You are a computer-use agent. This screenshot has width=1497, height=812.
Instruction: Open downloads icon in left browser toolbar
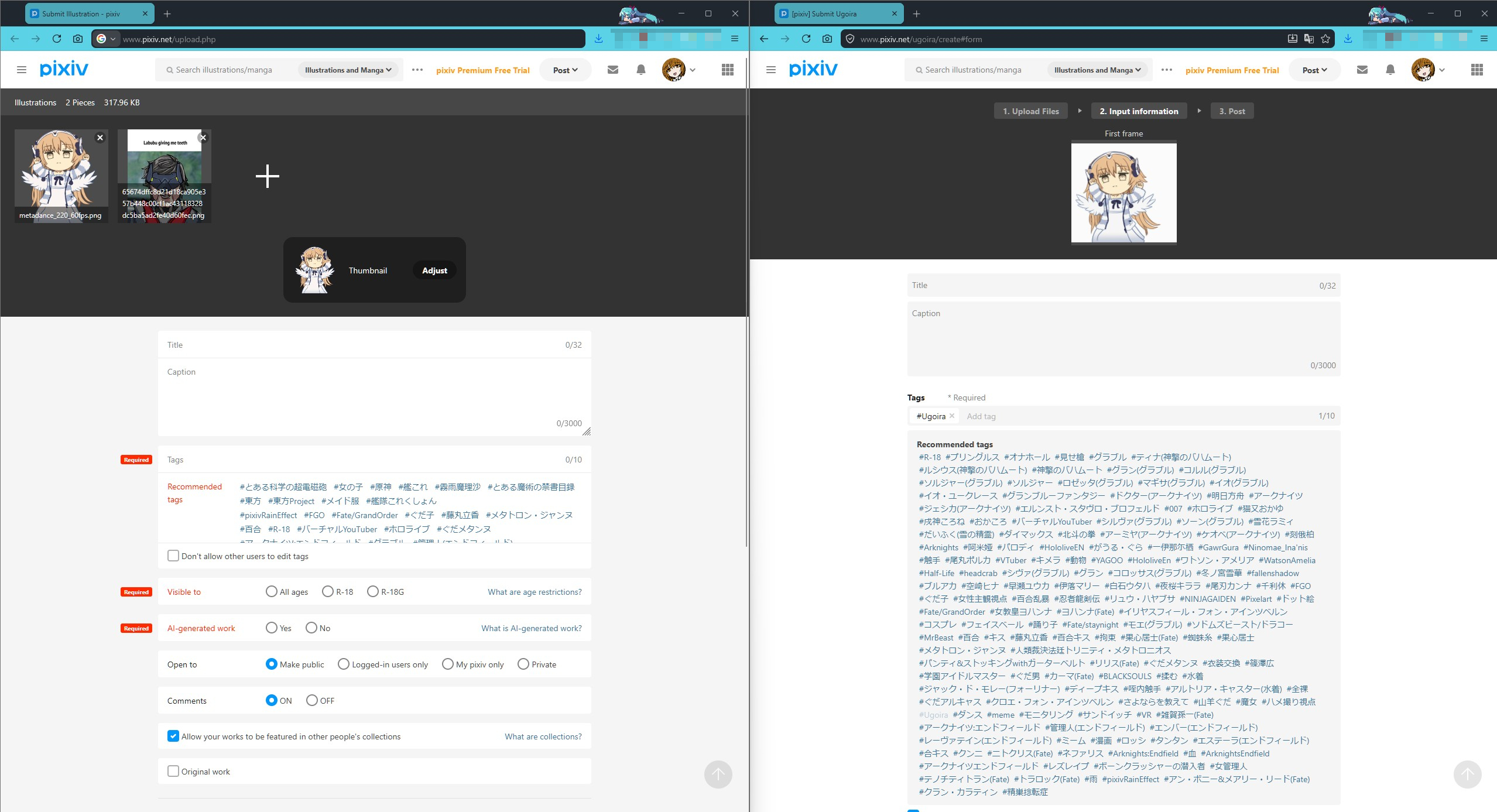tap(598, 39)
